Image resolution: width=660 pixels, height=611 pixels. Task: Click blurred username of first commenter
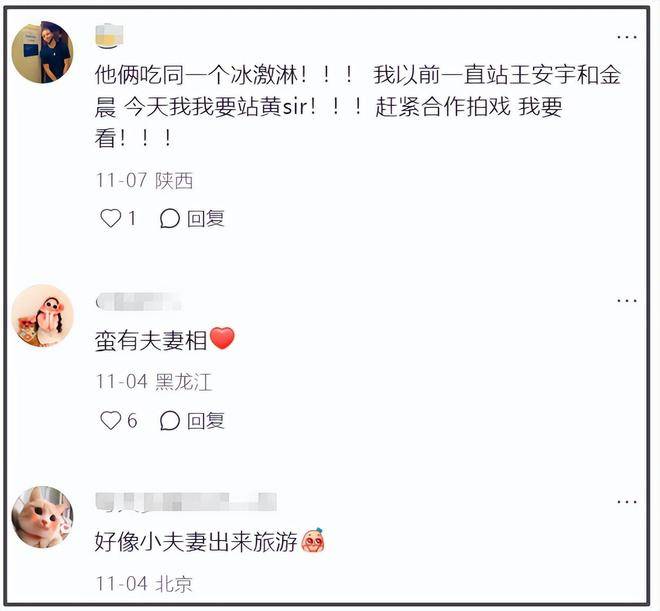[x=109, y=35]
